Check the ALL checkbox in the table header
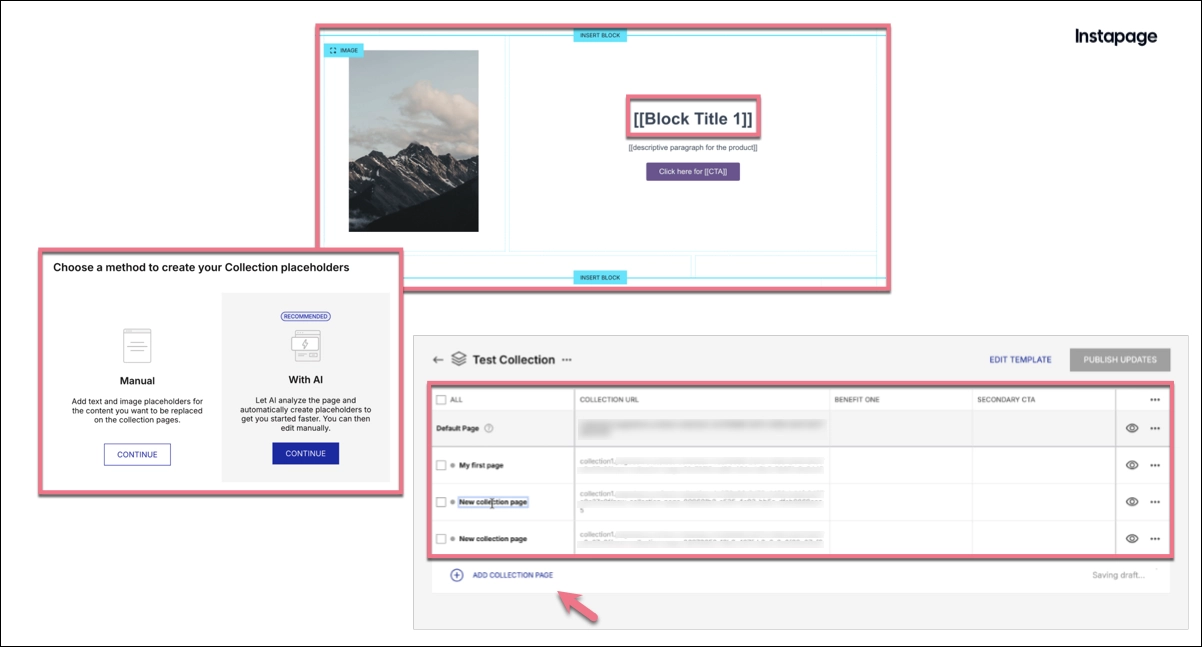Screen dimensions: 1202x647 click(440, 399)
